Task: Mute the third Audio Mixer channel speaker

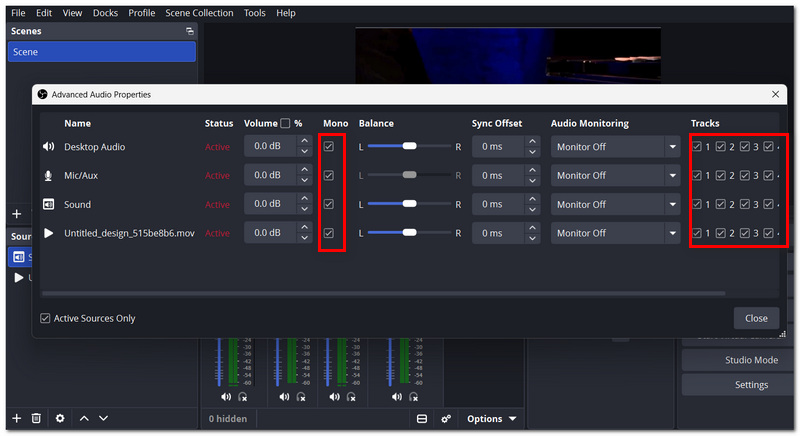Action: [334, 397]
